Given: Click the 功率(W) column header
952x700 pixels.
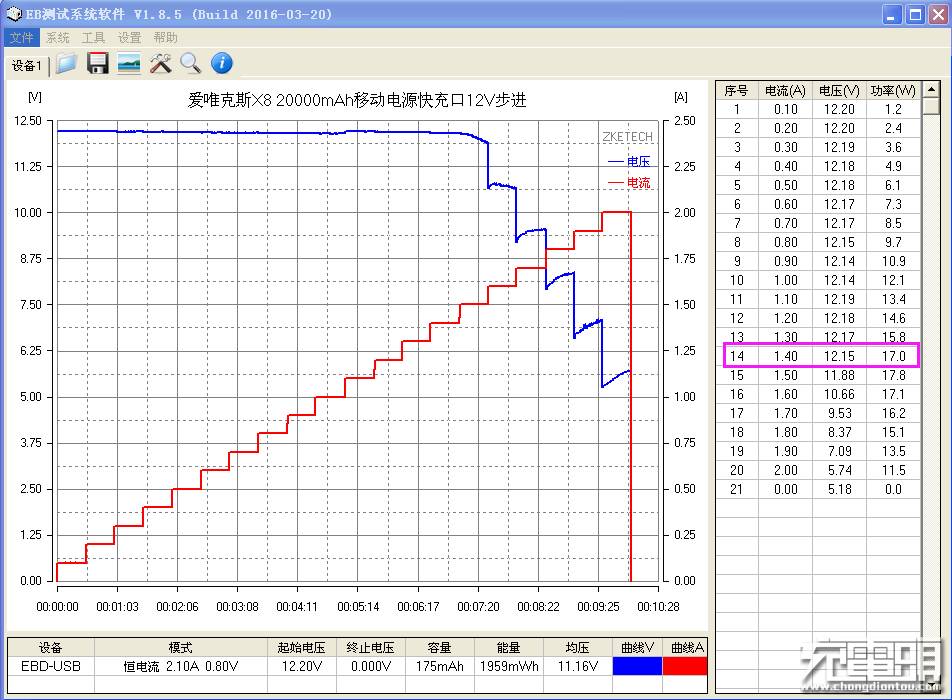Looking at the screenshot, I should coord(893,90).
